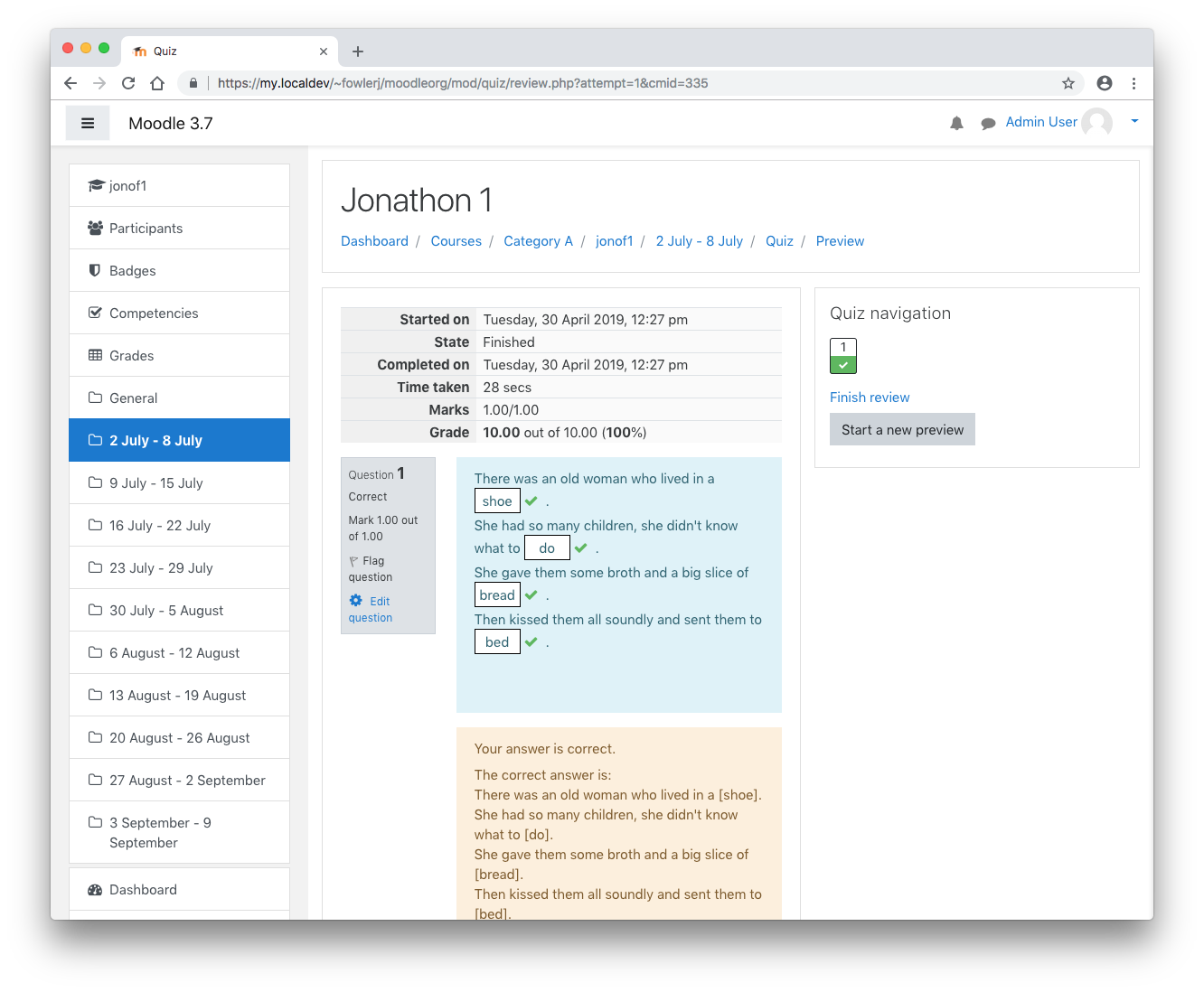Click the Admin User name link
The height and width of the screenshot is (992, 1204).
tap(1041, 122)
